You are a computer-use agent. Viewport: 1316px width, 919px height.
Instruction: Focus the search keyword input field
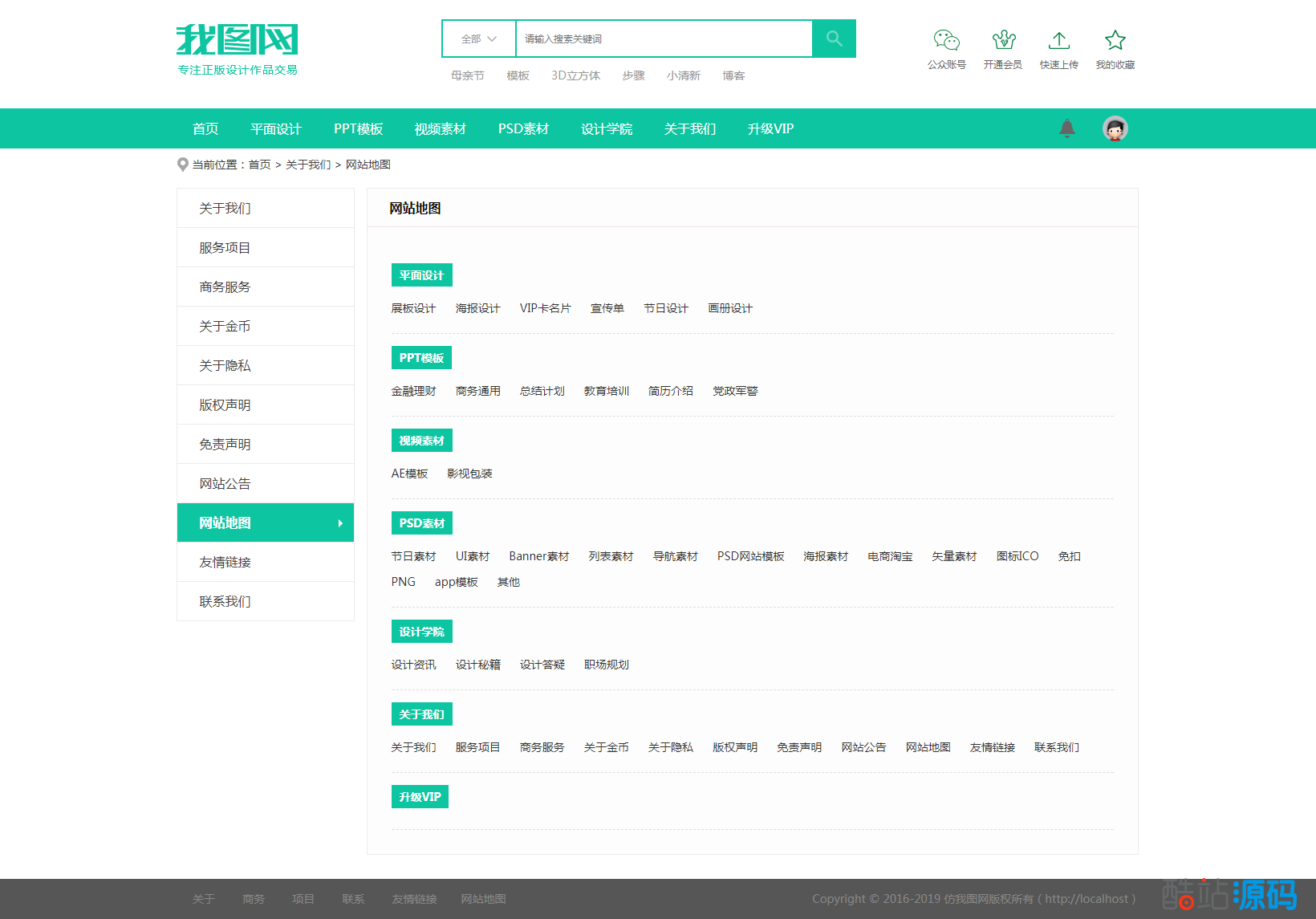coord(663,39)
